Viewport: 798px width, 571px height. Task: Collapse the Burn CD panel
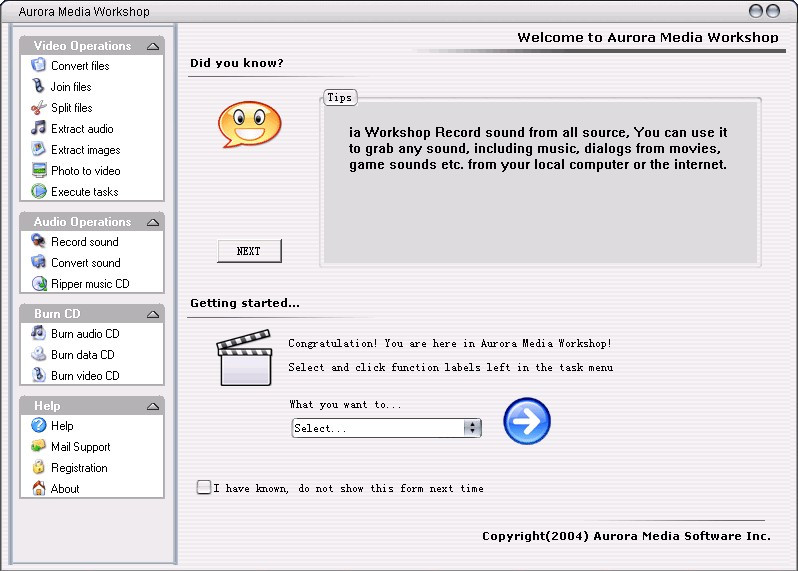pyautogui.click(x=153, y=315)
